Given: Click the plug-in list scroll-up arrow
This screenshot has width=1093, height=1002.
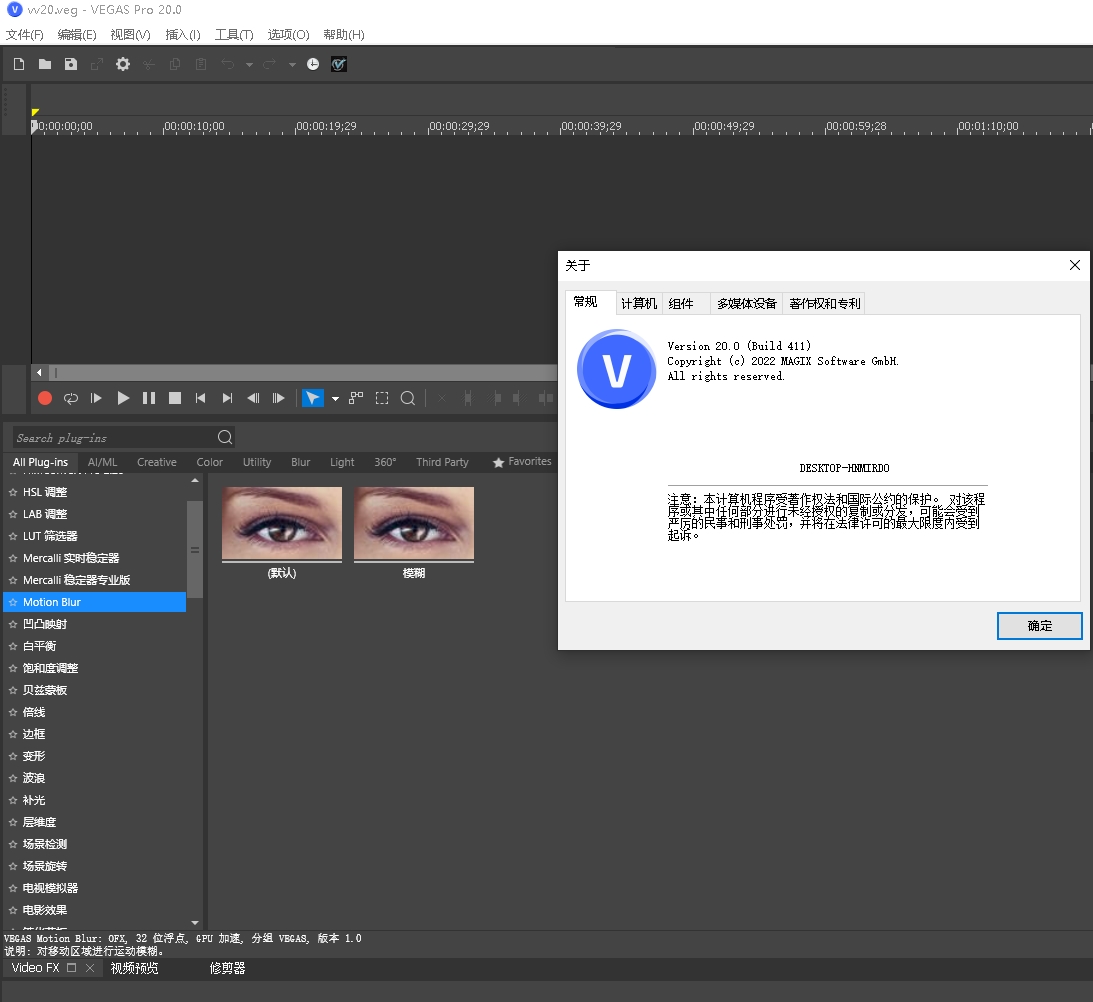Looking at the screenshot, I should pyautogui.click(x=195, y=480).
